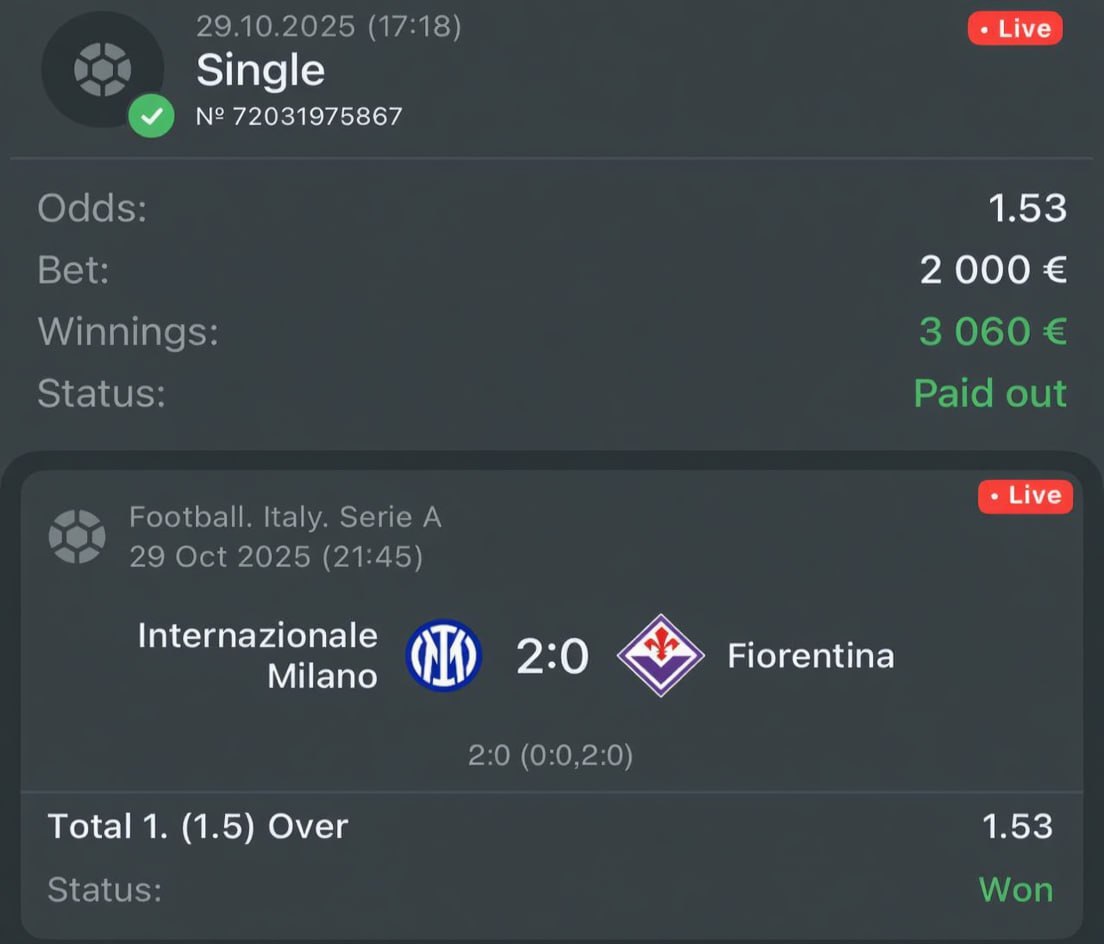Click the 3 060 € winnings amount
The width and height of the screenshot is (1104, 944).
pyautogui.click(x=992, y=331)
